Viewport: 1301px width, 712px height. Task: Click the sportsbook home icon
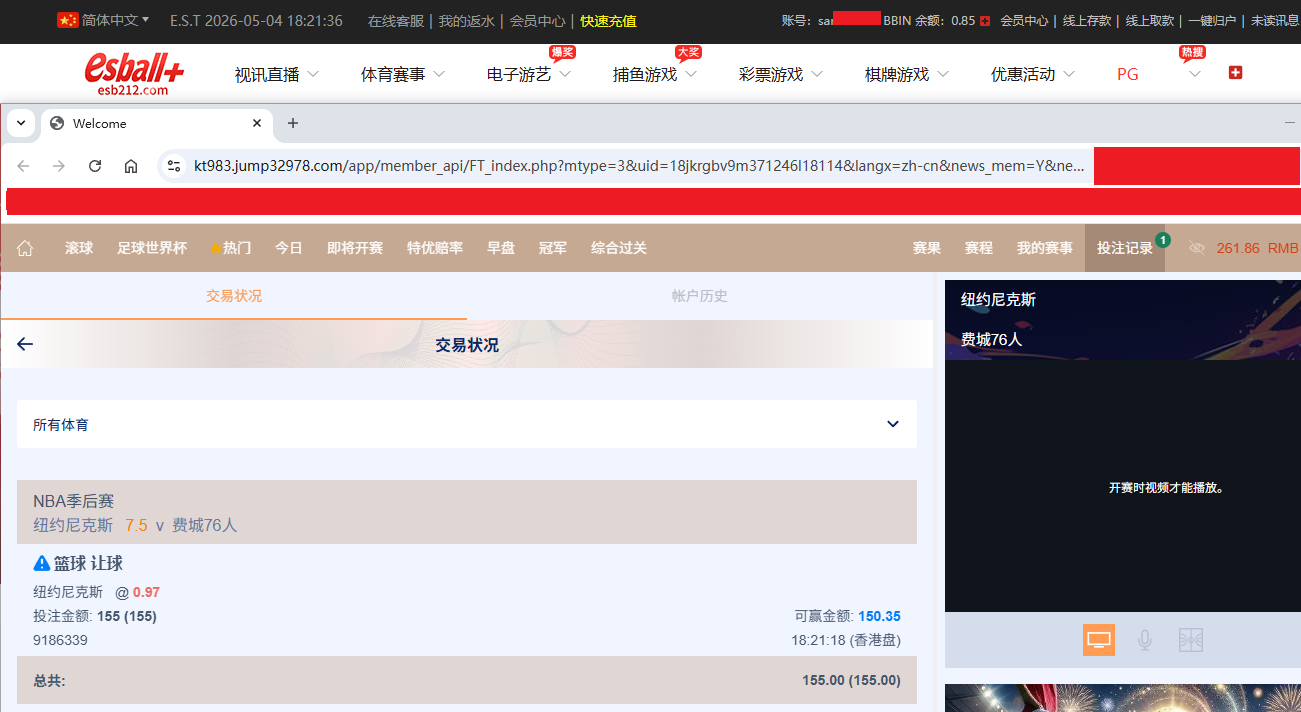coord(25,248)
